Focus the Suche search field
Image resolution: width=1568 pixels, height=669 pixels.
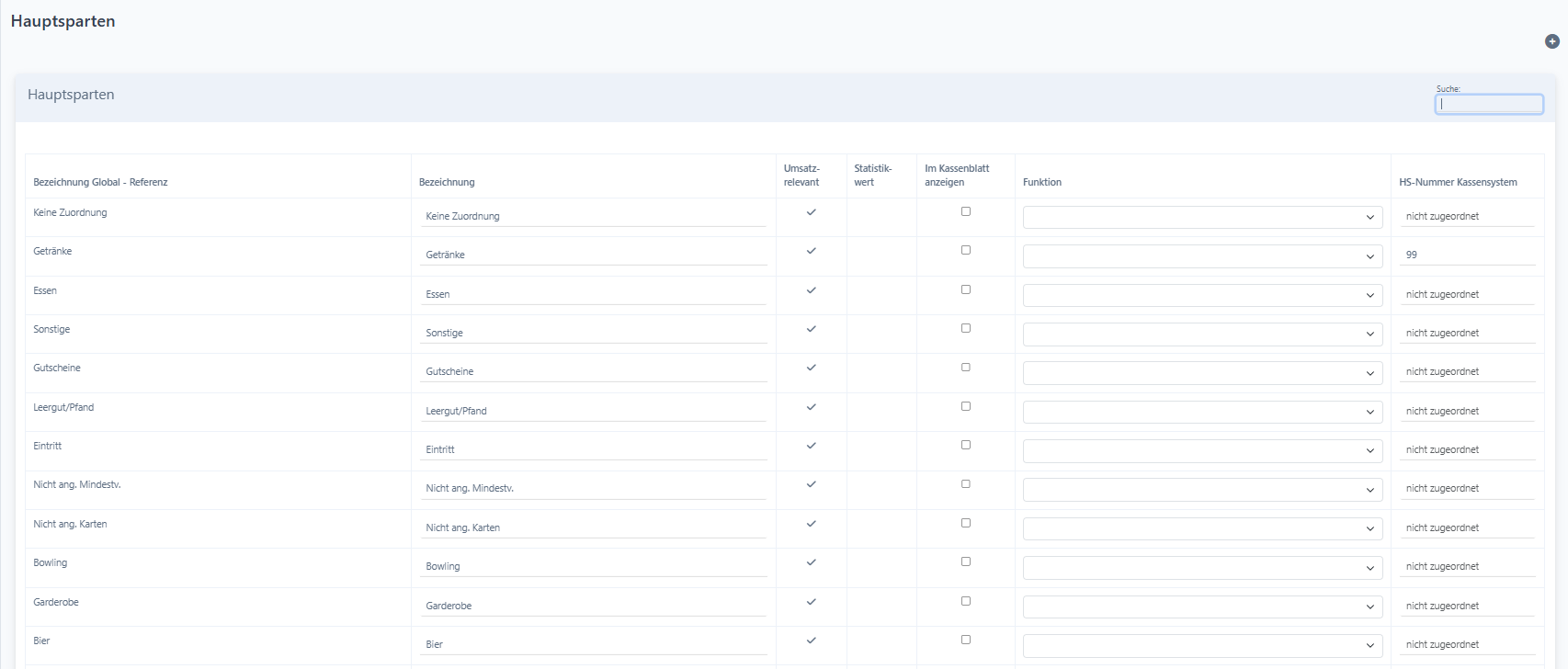[x=1489, y=104]
